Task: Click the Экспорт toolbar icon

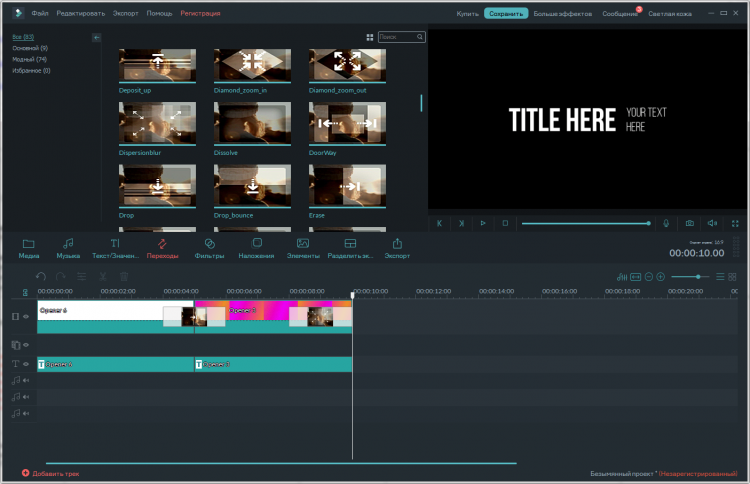Action: [x=397, y=249]
